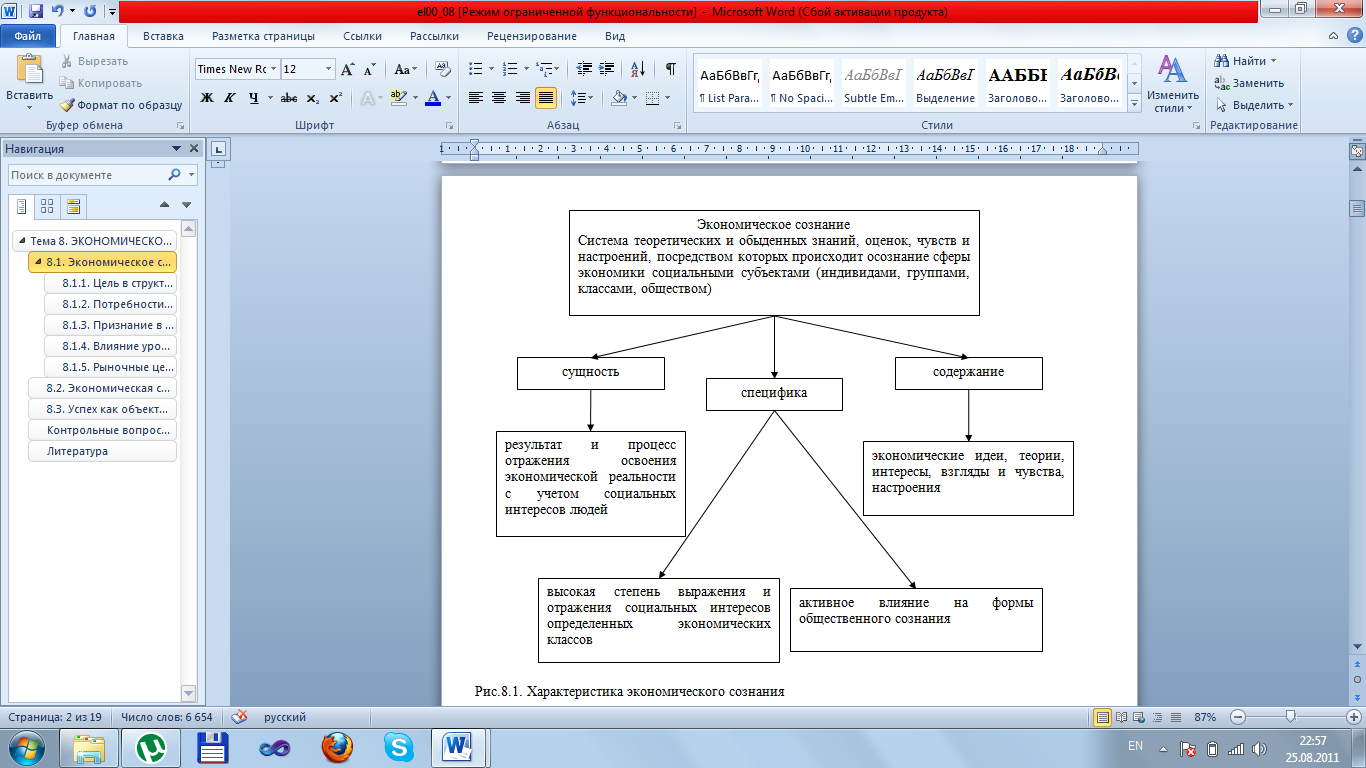
Task: Click the Undo icon in quick access toolbar
Action: (x=59, y=12)
